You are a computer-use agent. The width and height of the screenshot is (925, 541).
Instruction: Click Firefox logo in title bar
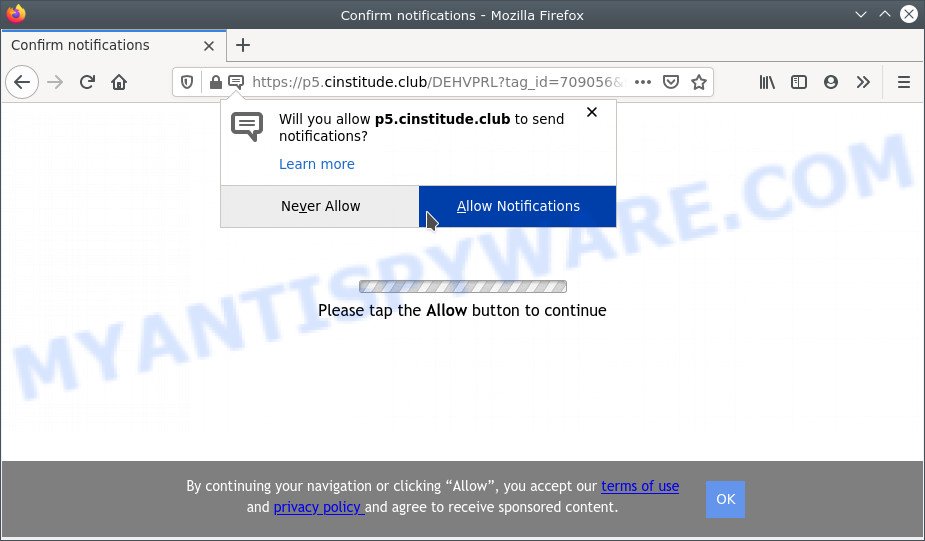pyautogui.click(x=16, y=14)
